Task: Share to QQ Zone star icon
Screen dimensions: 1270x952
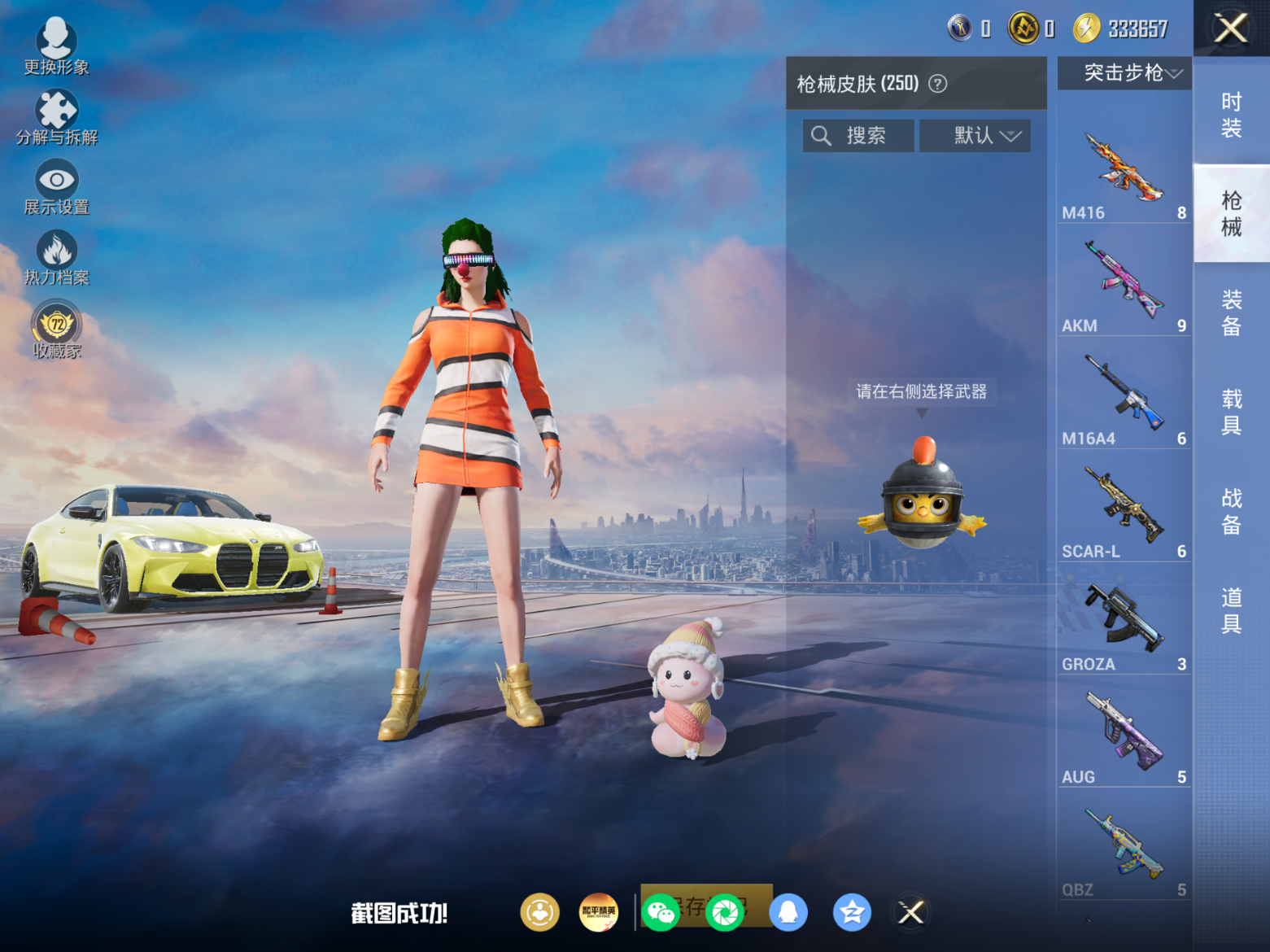Action: click(852, 912)
